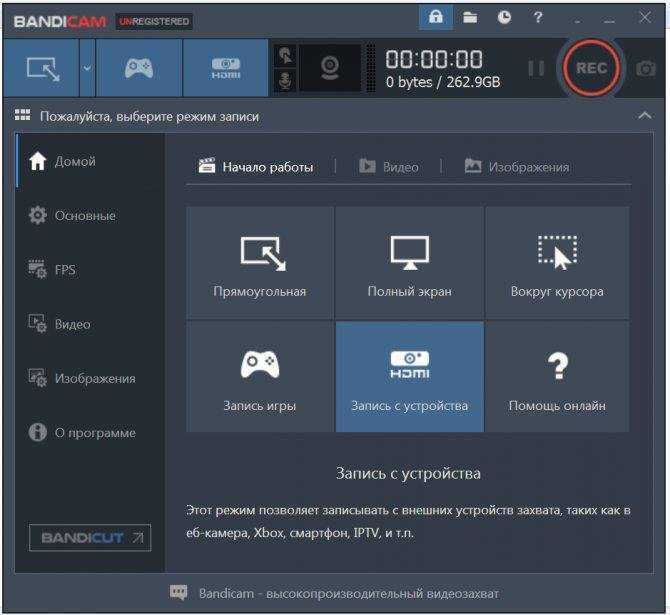Click the pause recording button
Viewport: 670px width, 615px height.
pyautogui.click(x=536, y=68)
